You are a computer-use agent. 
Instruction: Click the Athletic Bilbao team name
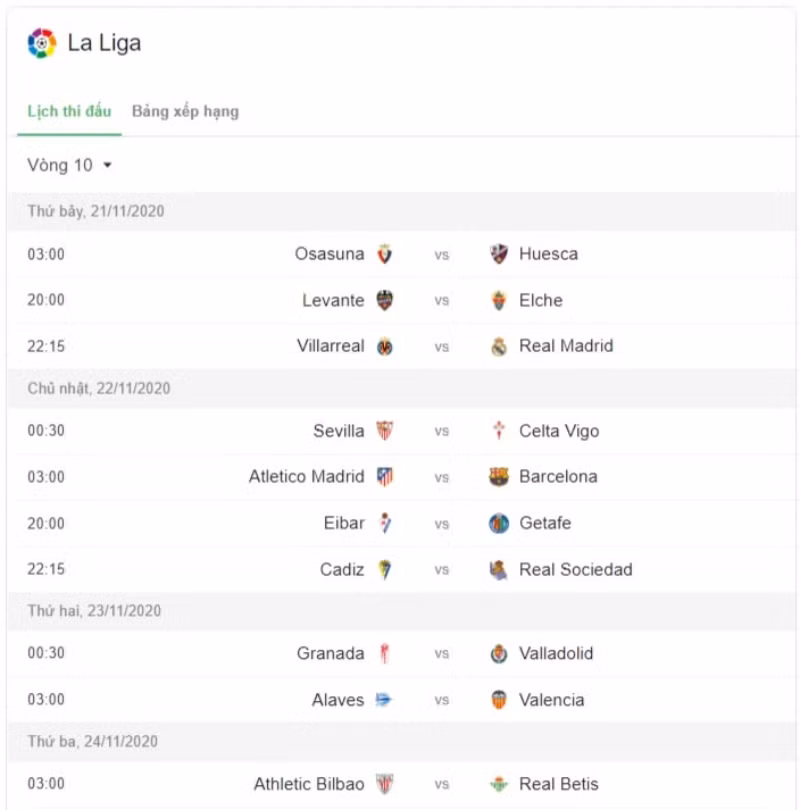[307, 784]
